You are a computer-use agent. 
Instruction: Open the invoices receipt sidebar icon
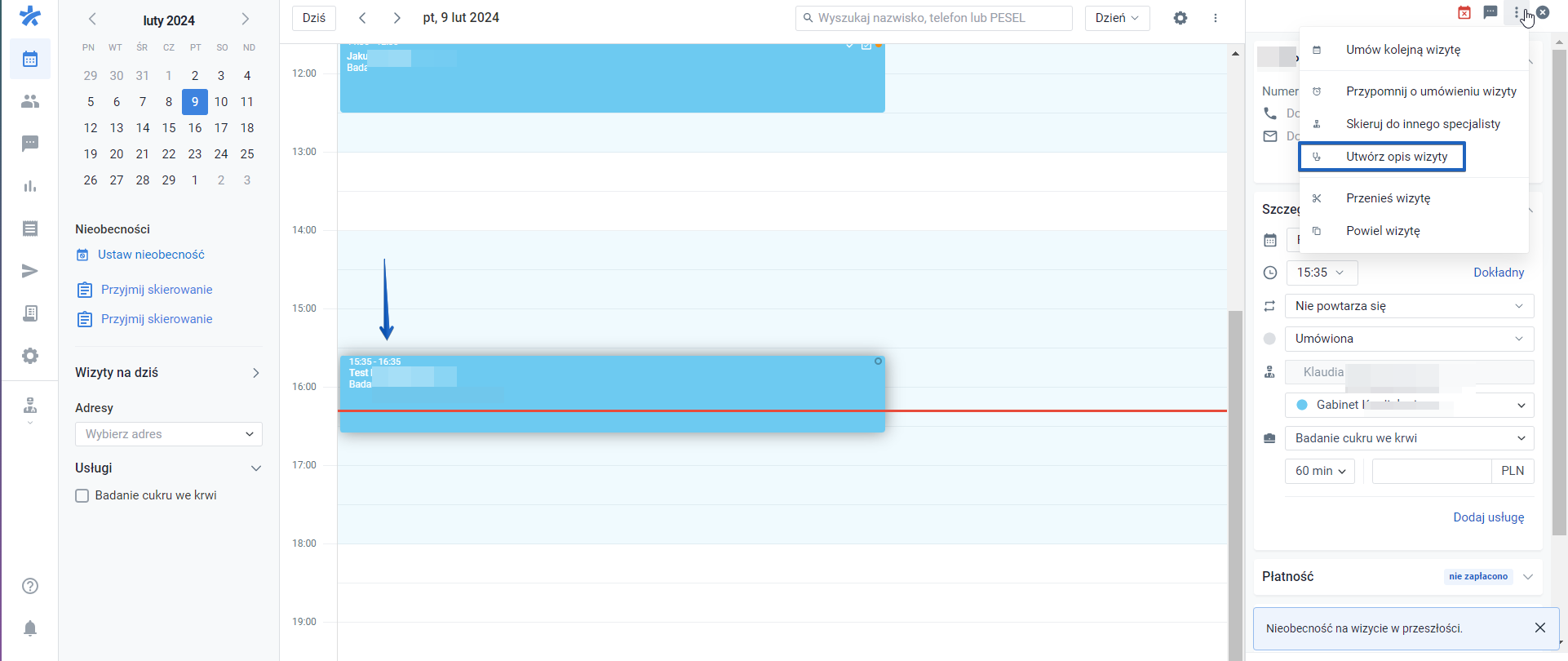30,313
